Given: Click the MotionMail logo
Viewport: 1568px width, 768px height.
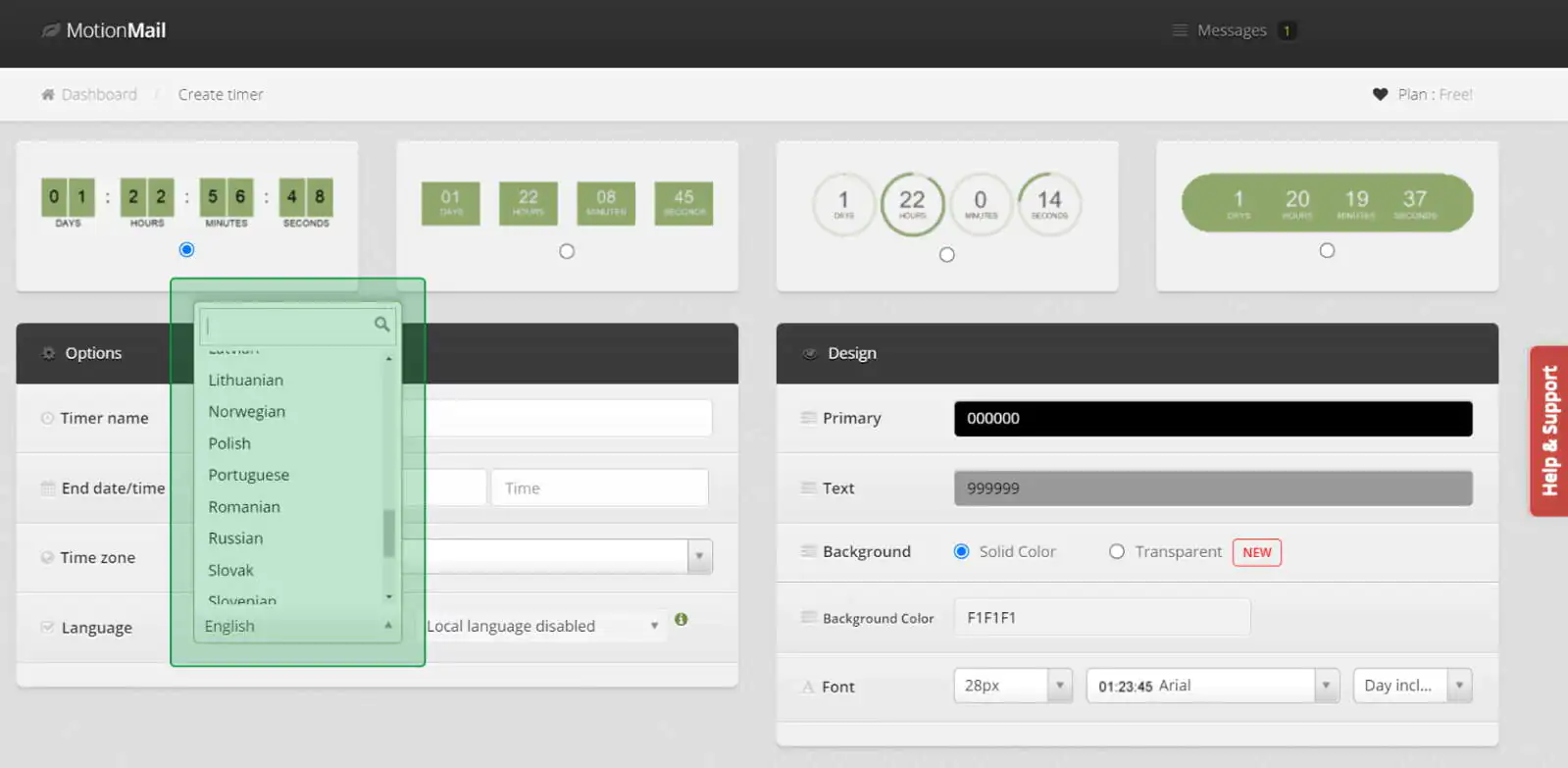Looking at the screenshot, I should [x=104, y=30].
